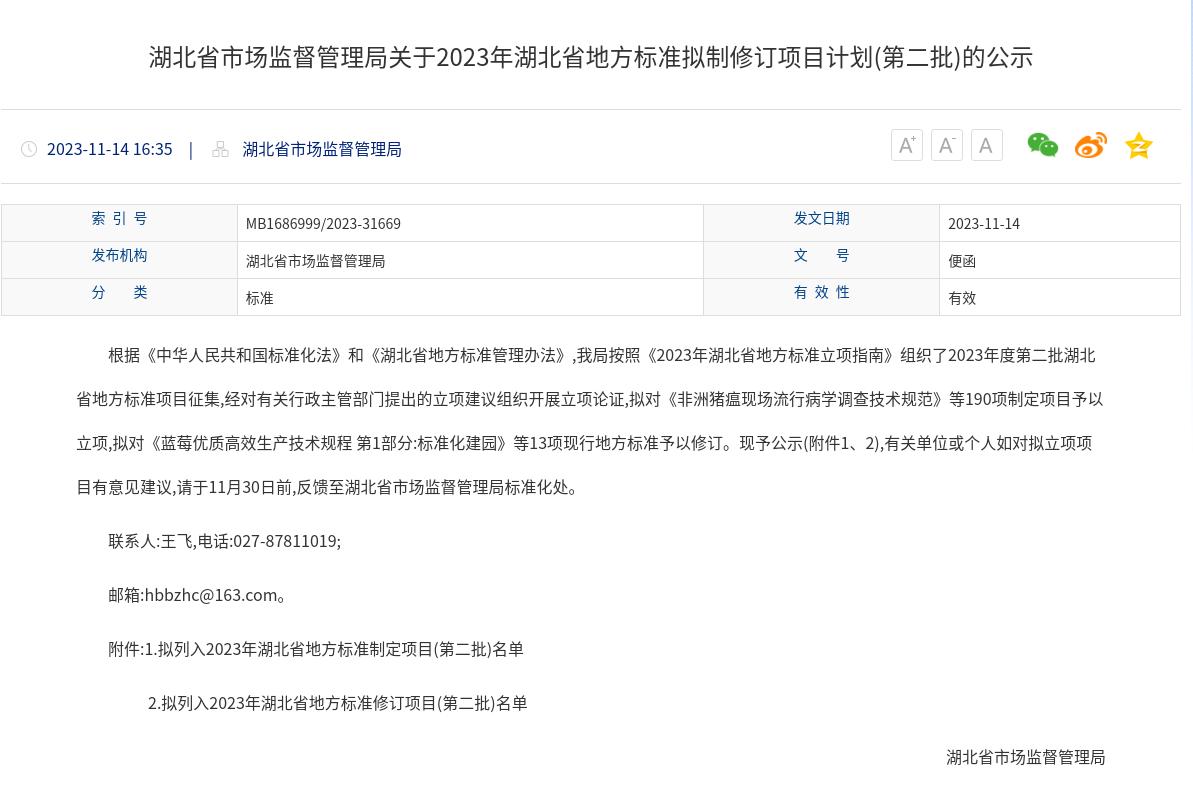This screenshot has width=1193, height=795.
Task: Share to QQ Zone with the star icon
Action: 1138,146
